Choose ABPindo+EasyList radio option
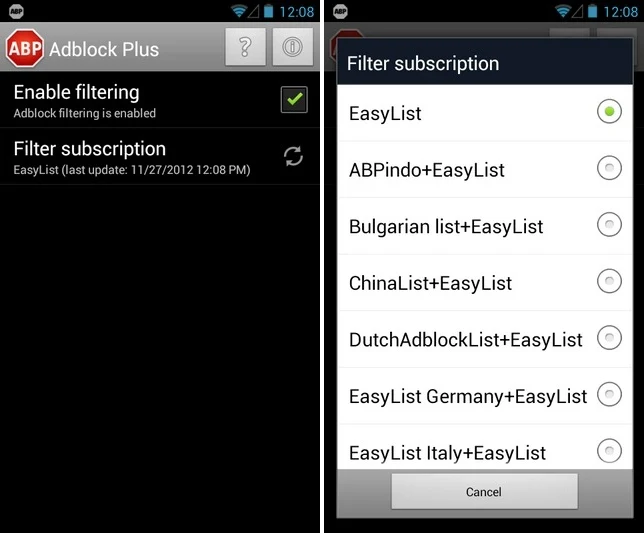The height and width of the screenshot is (533, 644). coord(609,168)
